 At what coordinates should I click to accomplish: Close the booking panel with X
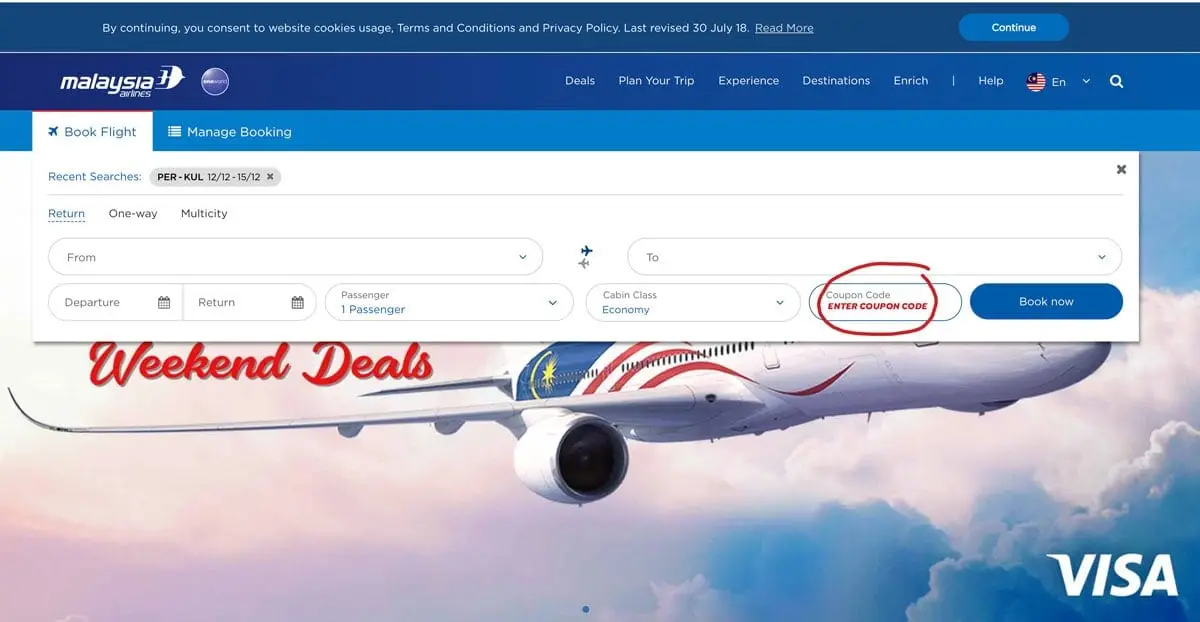1121,169
